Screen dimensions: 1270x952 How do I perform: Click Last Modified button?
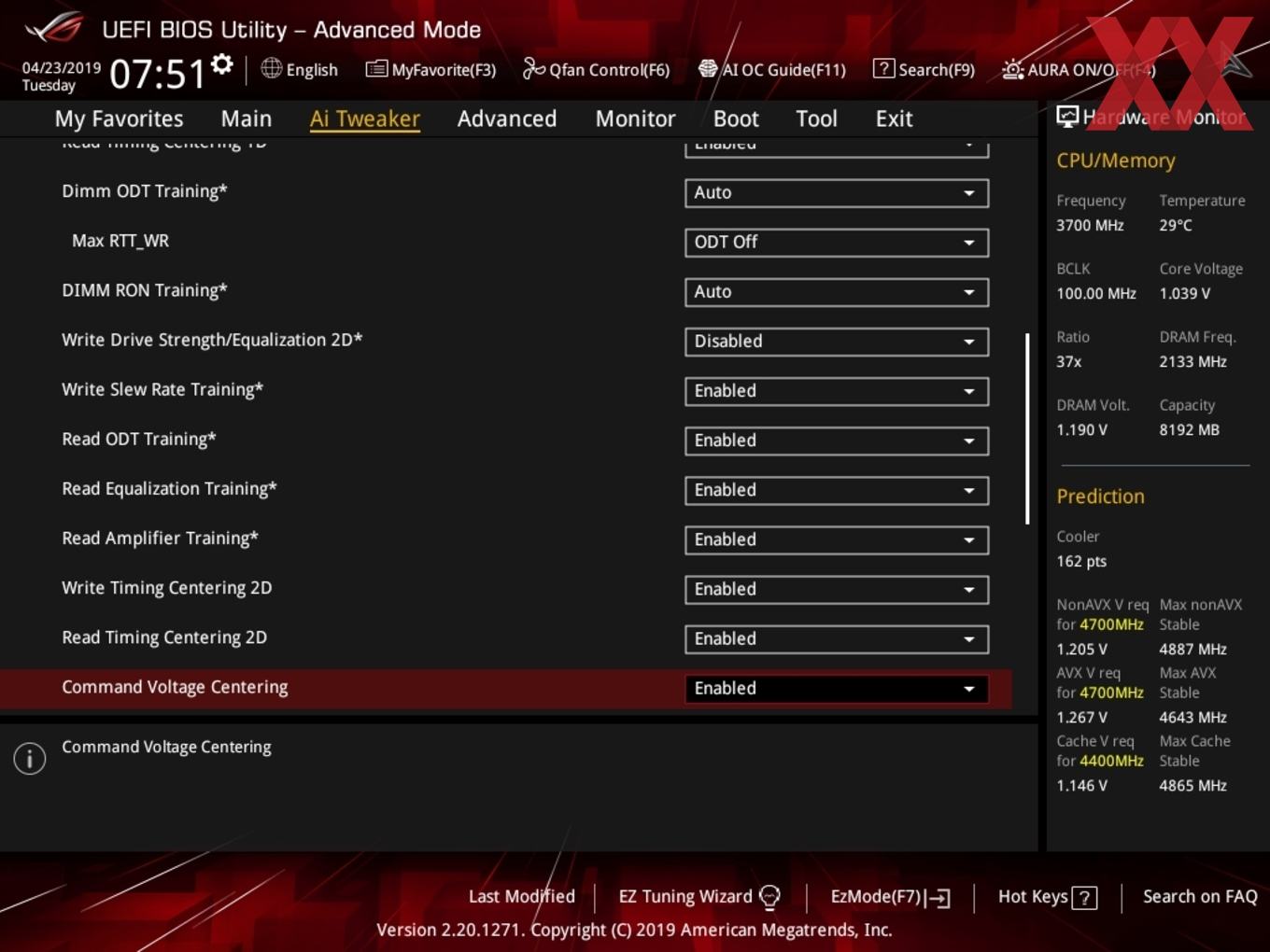521,896
